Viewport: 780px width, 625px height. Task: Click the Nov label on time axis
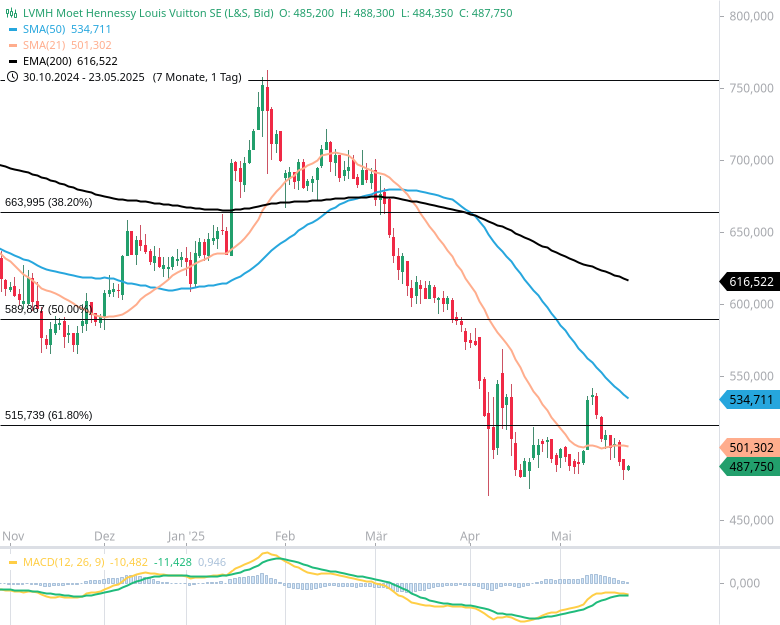(x=13, y=536)
